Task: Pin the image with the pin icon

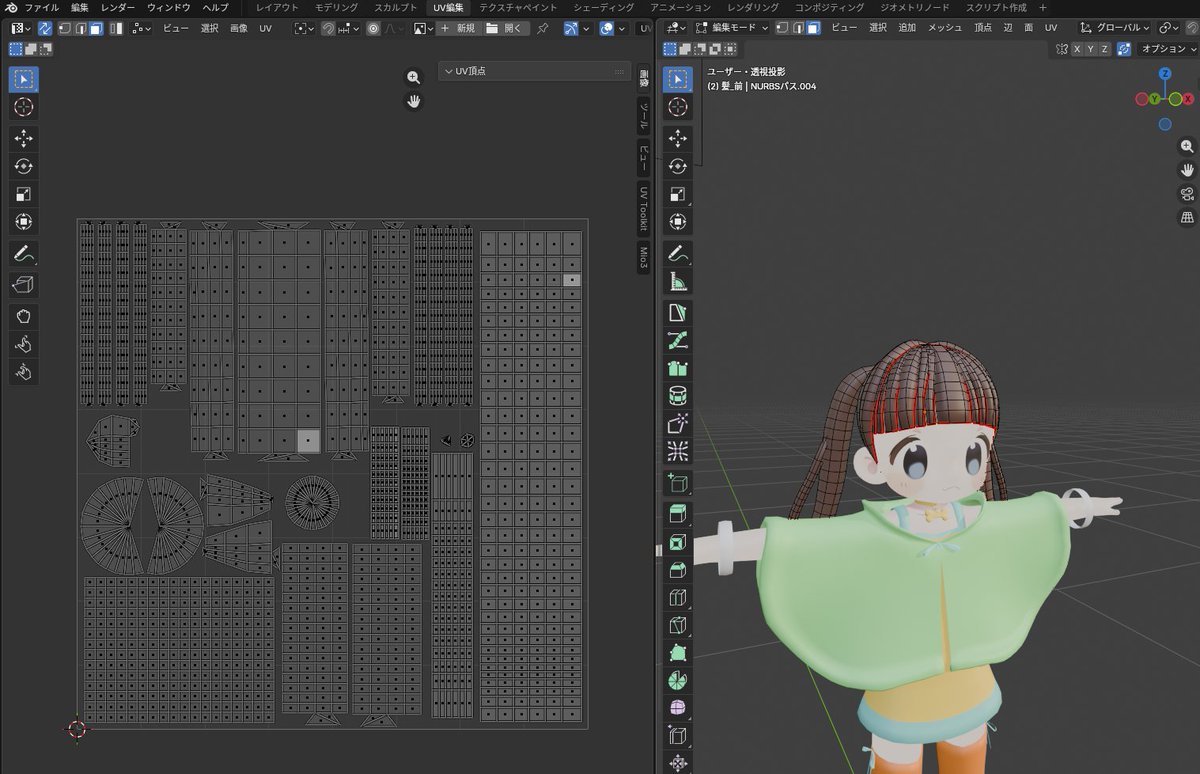Action: pos(542,29)
